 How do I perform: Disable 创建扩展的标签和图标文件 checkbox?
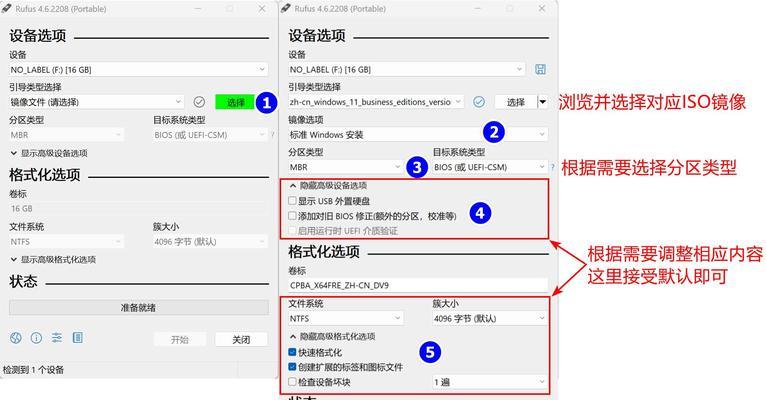pyautogui.click(x=292, y=367)
